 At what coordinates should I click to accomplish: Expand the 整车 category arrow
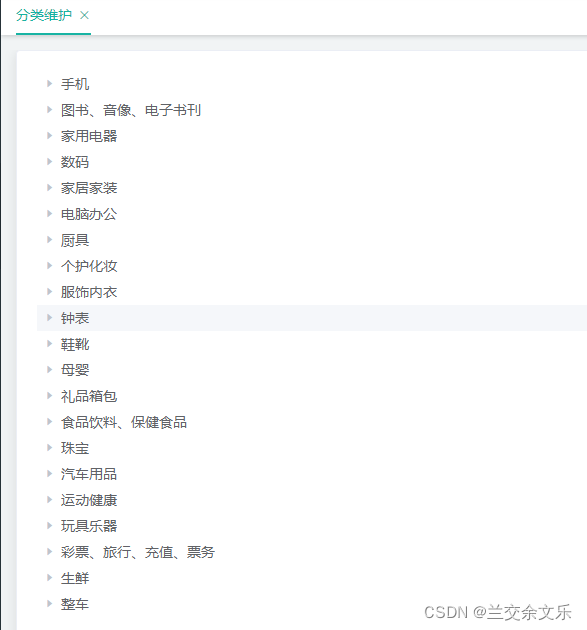pyautogui.click(x=49, y=604)
